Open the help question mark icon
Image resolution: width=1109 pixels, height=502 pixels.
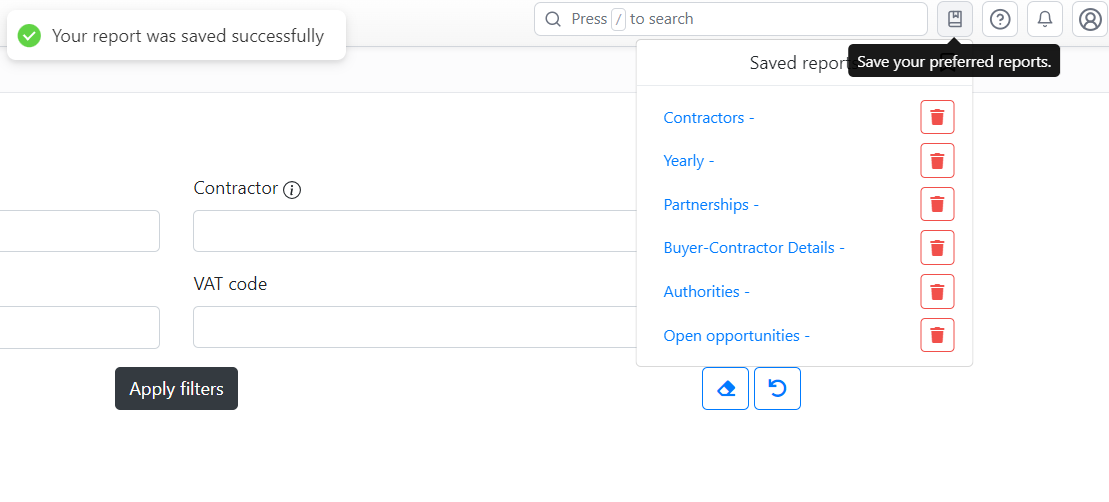(x=1000, y=19)
